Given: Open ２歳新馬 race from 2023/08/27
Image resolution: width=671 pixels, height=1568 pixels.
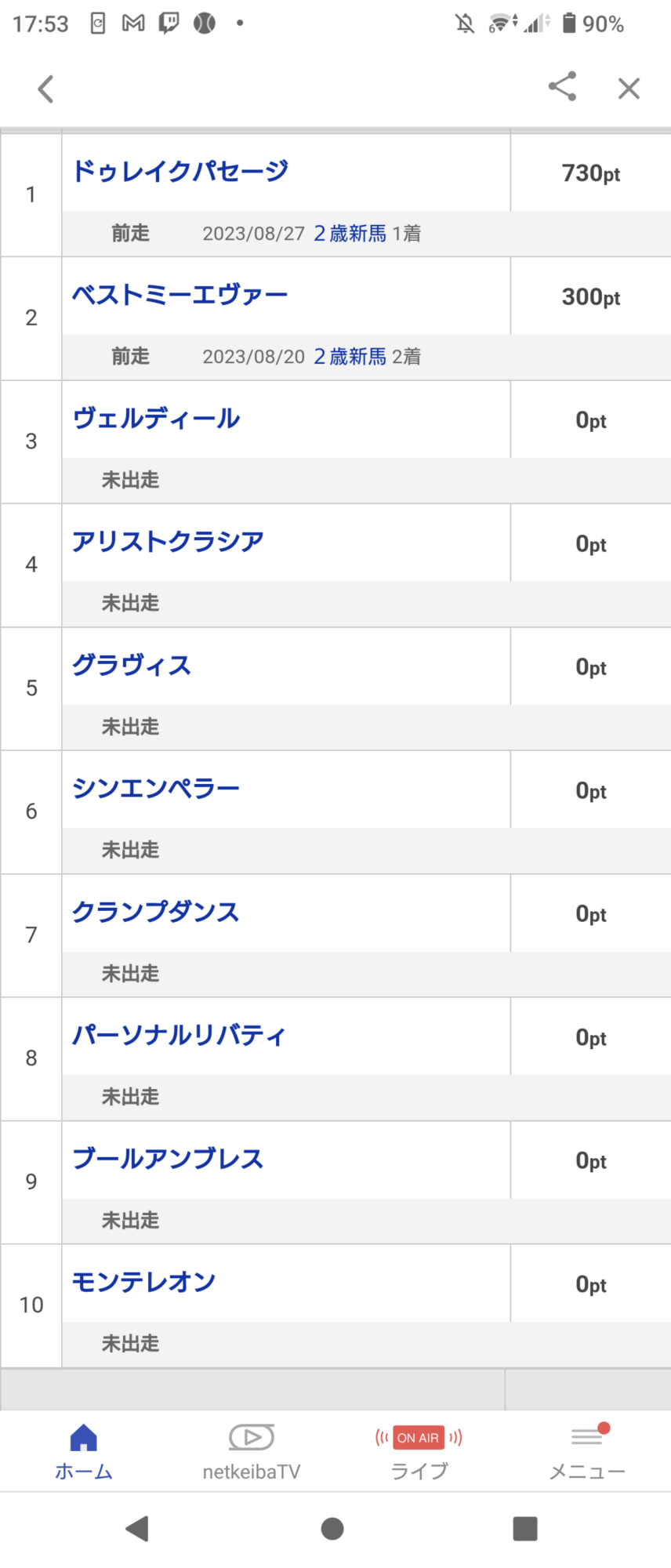Looking at the screenshot, I should click(350, 234).
